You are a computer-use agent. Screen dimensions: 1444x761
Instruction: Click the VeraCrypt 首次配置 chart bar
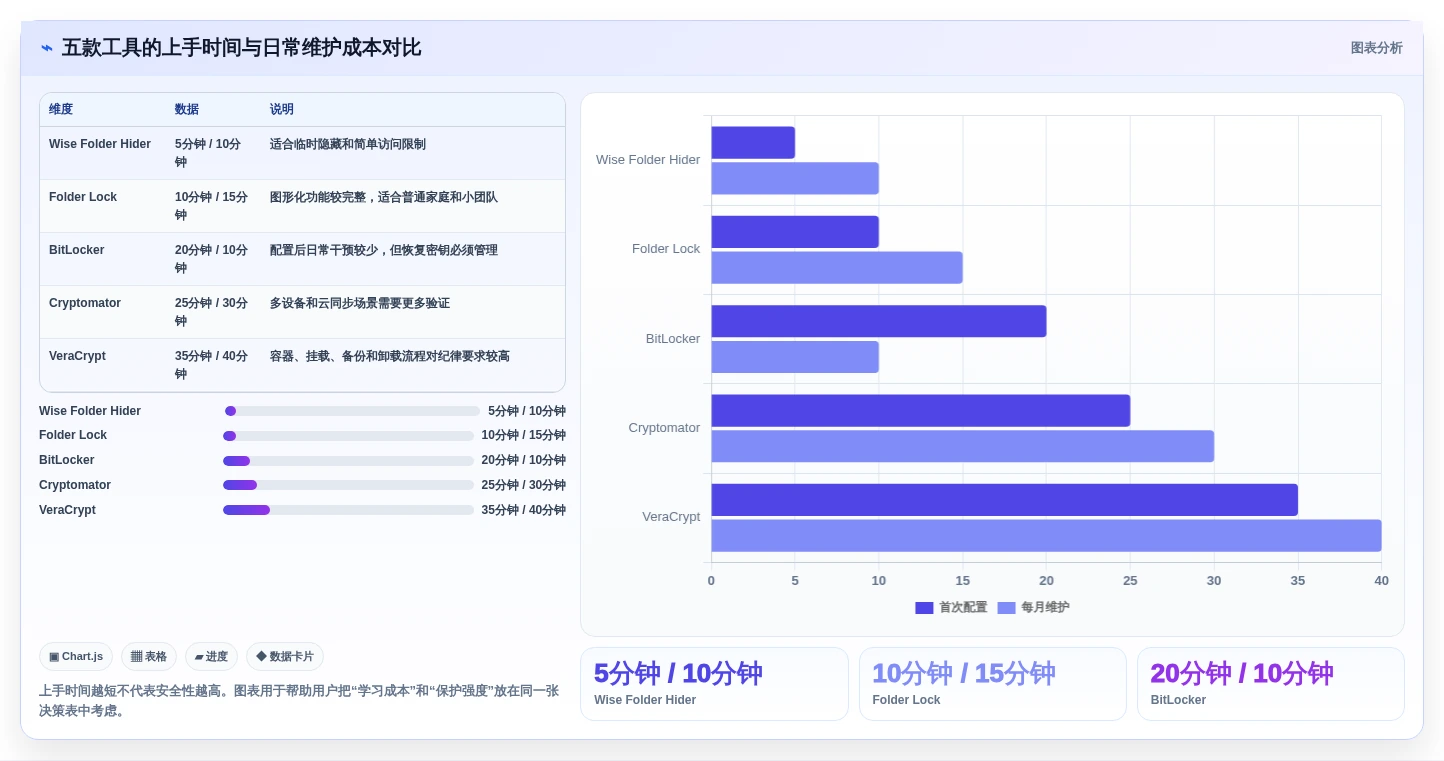pyautogui.click(x=1005, y=500)
